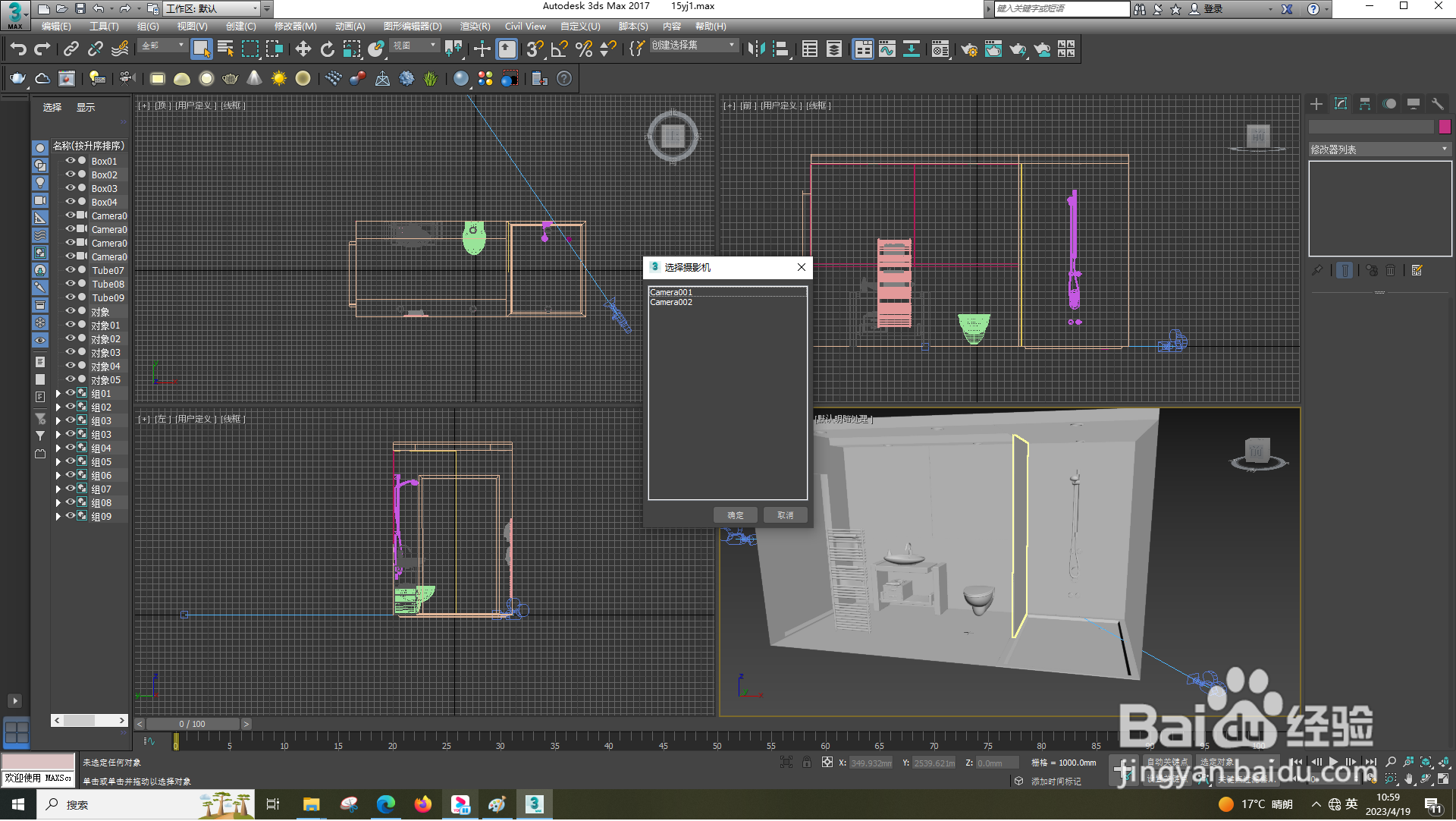This screenshot has width=1456, height=821.
Task: Click the Mirror tool icon
Action: (756, 49)
